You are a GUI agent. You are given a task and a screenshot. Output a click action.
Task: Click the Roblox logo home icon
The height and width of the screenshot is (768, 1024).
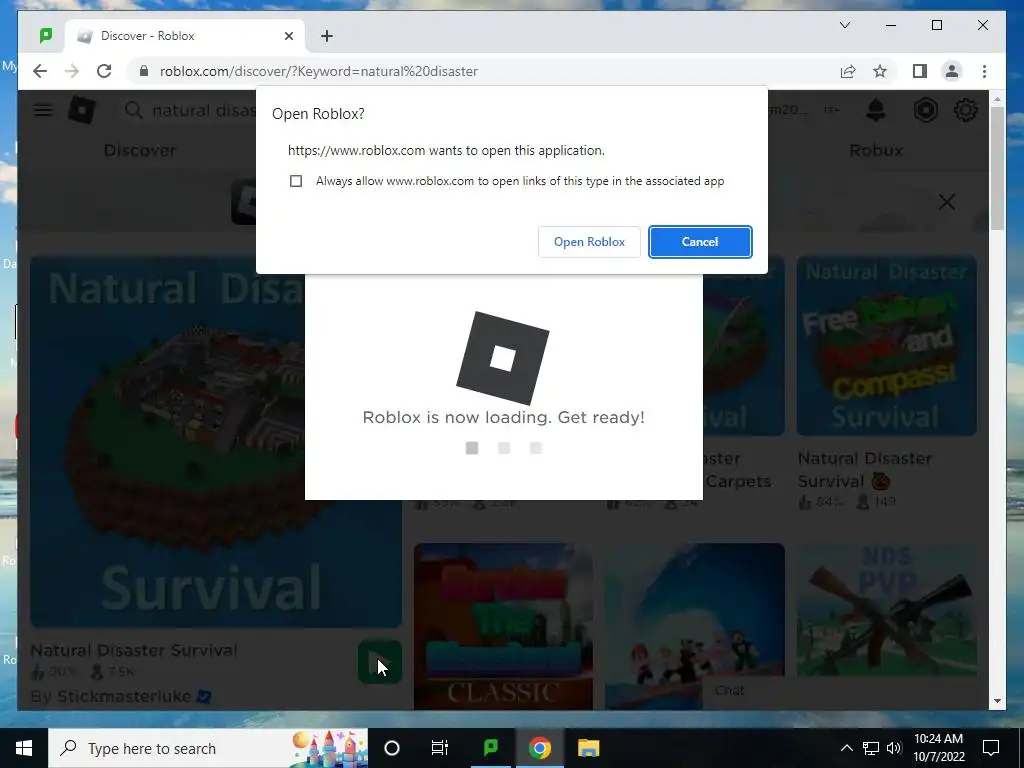coord(82,110)
